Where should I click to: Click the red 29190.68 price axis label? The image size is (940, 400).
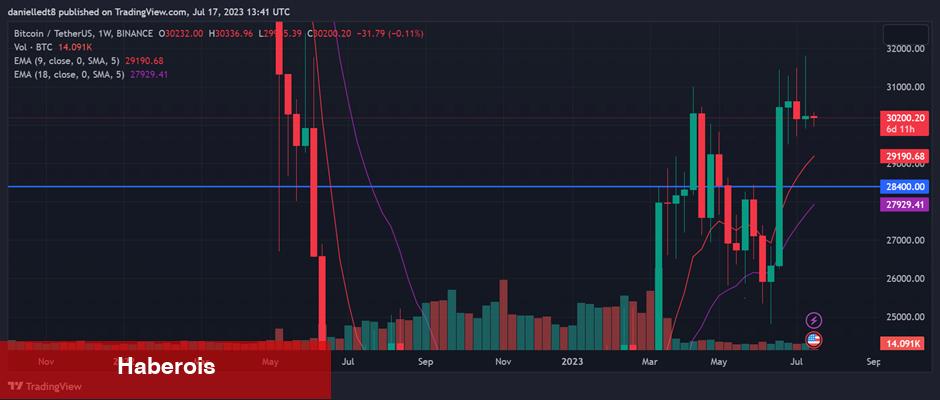coord(905,157)
